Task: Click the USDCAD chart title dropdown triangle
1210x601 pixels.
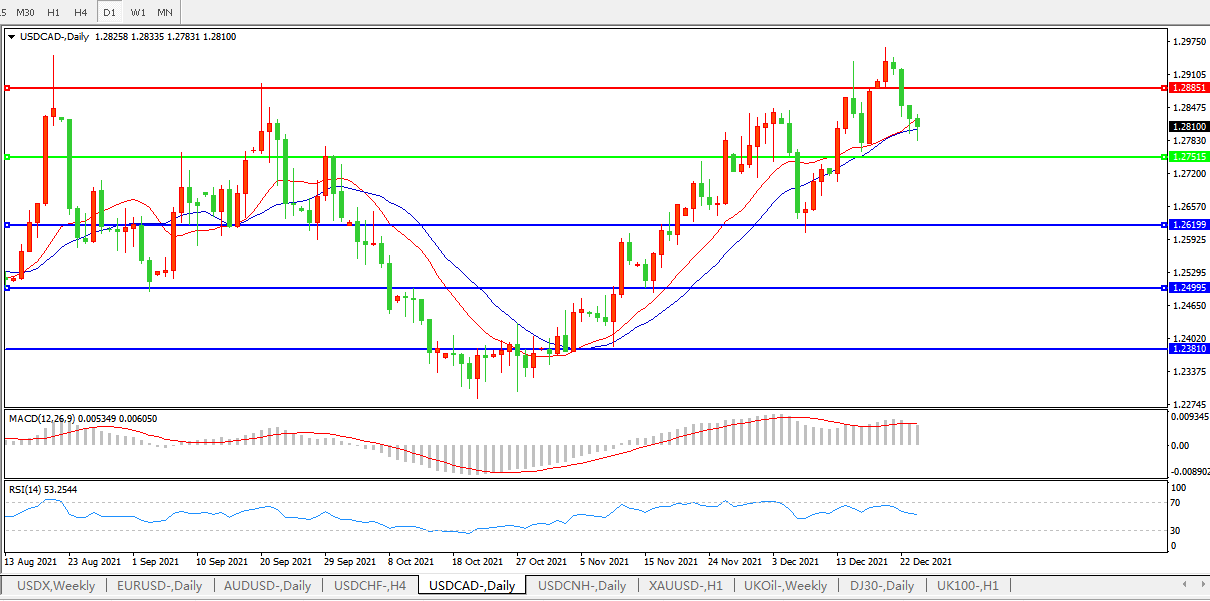Action: (x=11, y=37)
